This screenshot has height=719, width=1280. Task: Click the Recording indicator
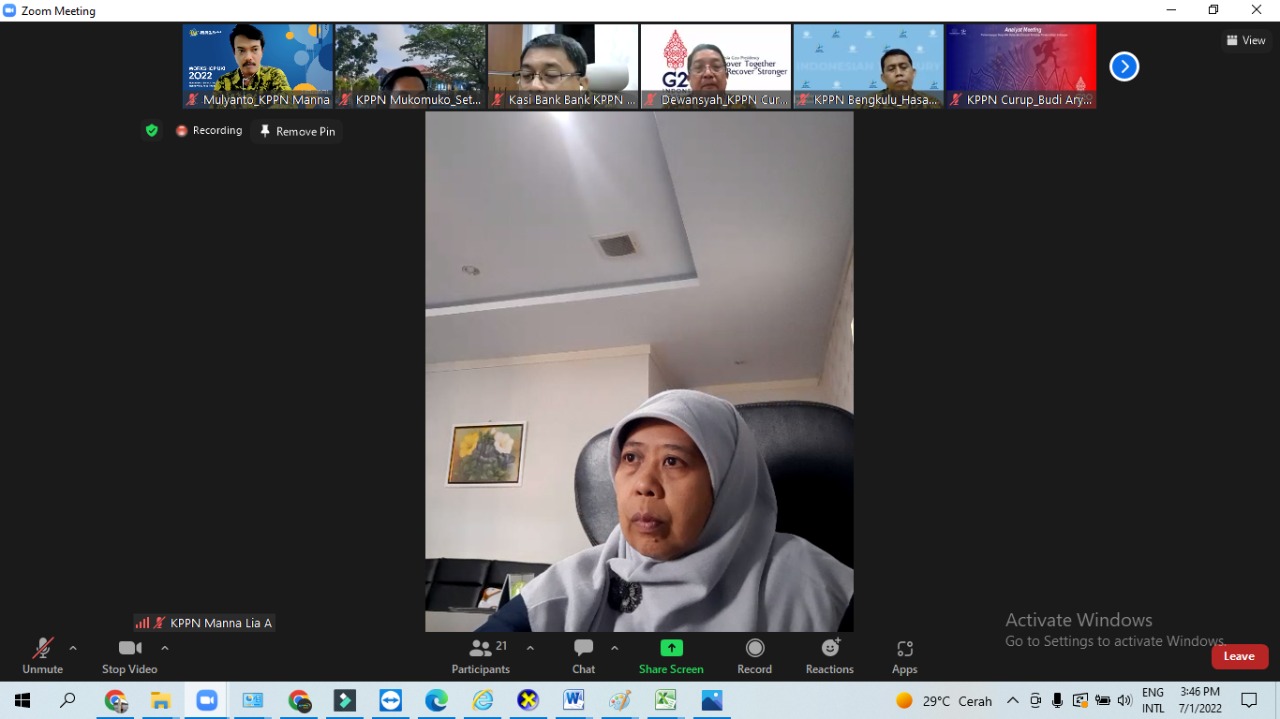coord(209,130)
